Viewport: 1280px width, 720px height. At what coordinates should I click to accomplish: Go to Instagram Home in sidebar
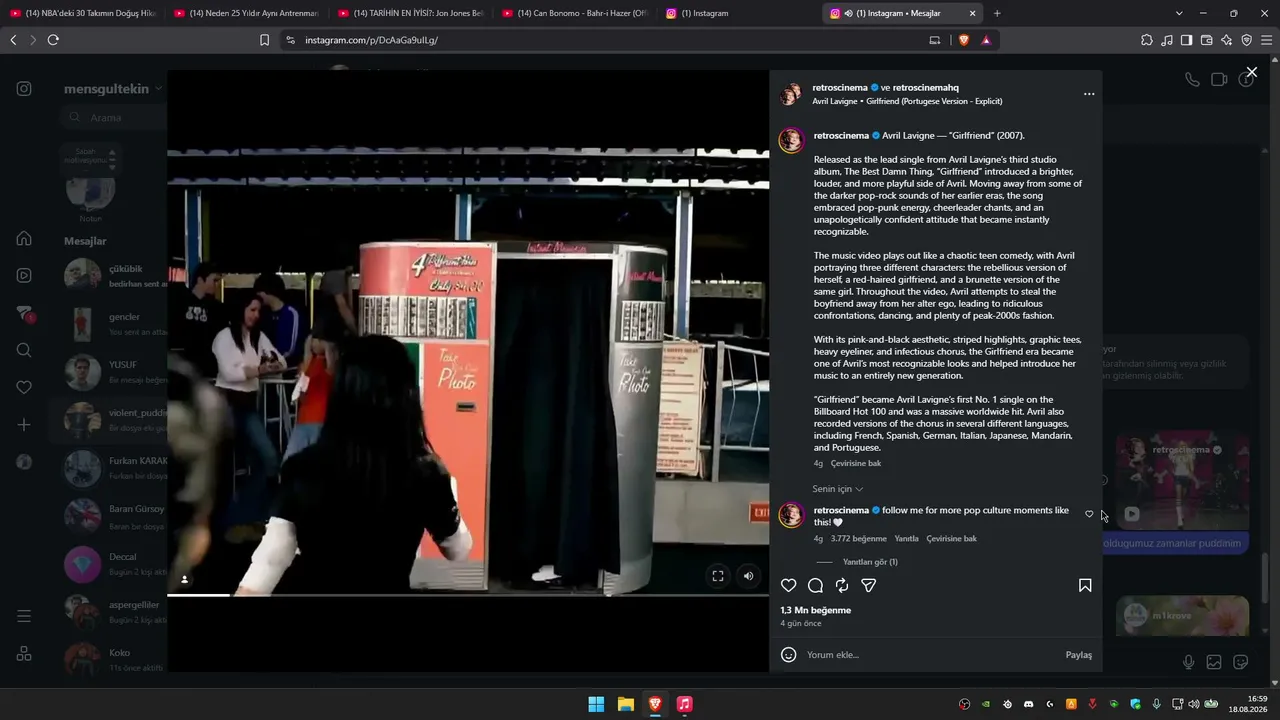pyautogui.click(x=24, y=238)
